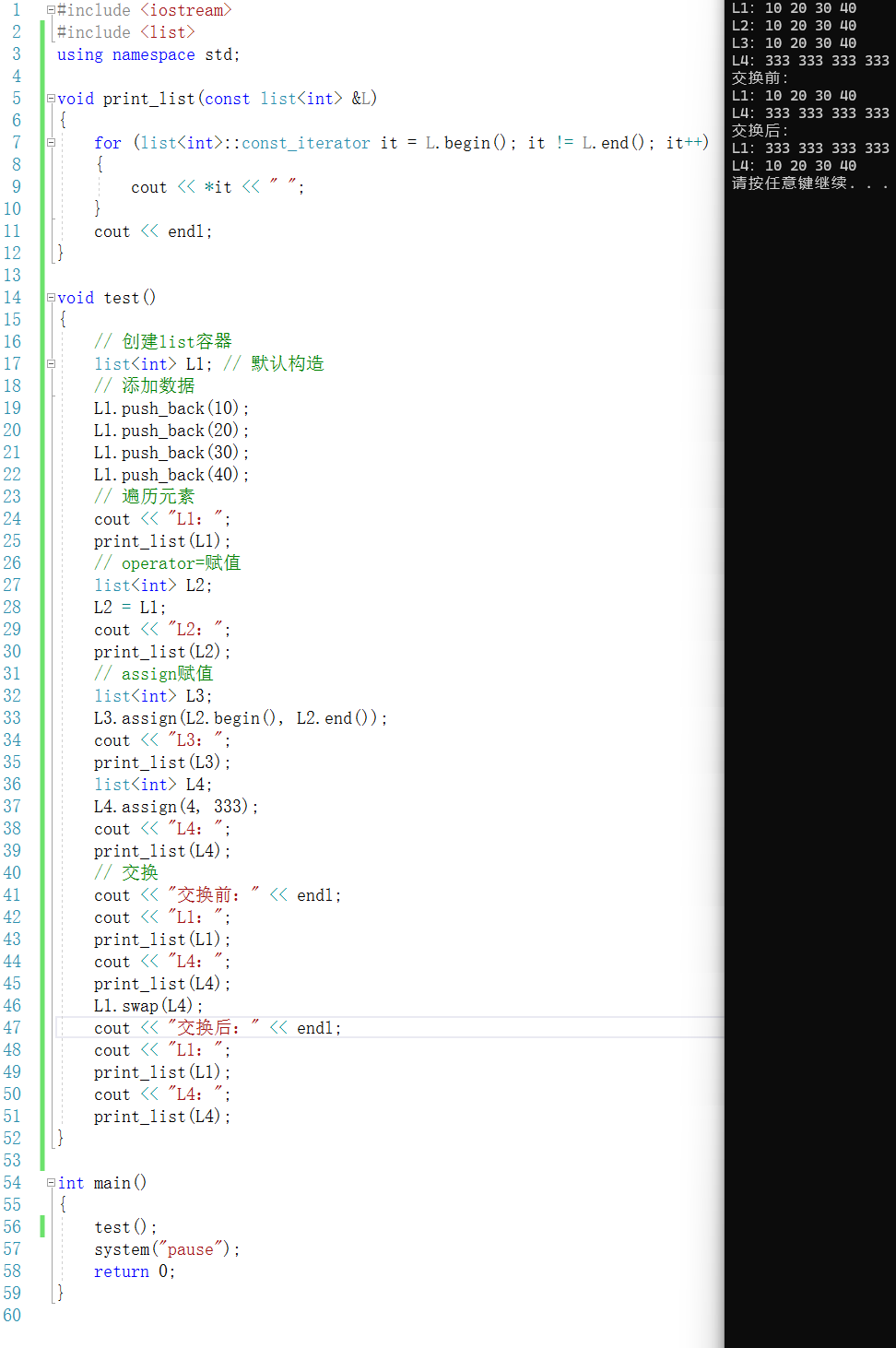This screenshot has height=1348, width=896.
Task: Click 'print_list(L2);' line
Action: [x=162, y=652]
